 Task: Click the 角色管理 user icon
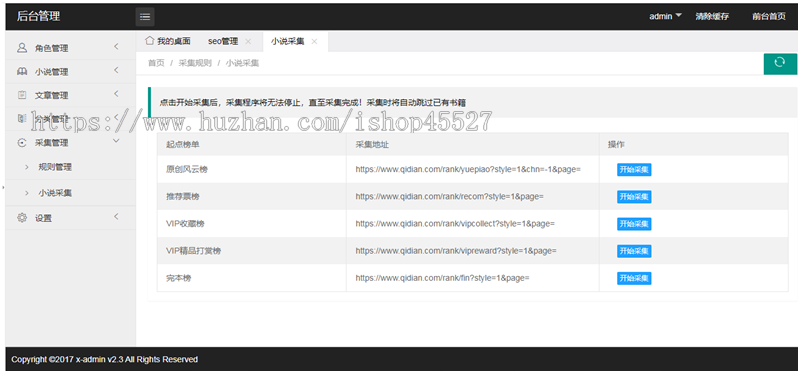click(22, 48)
